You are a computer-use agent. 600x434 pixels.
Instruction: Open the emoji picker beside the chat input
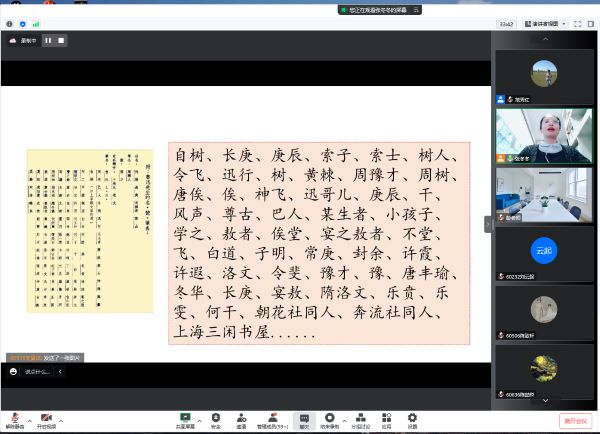coord(13,371)
